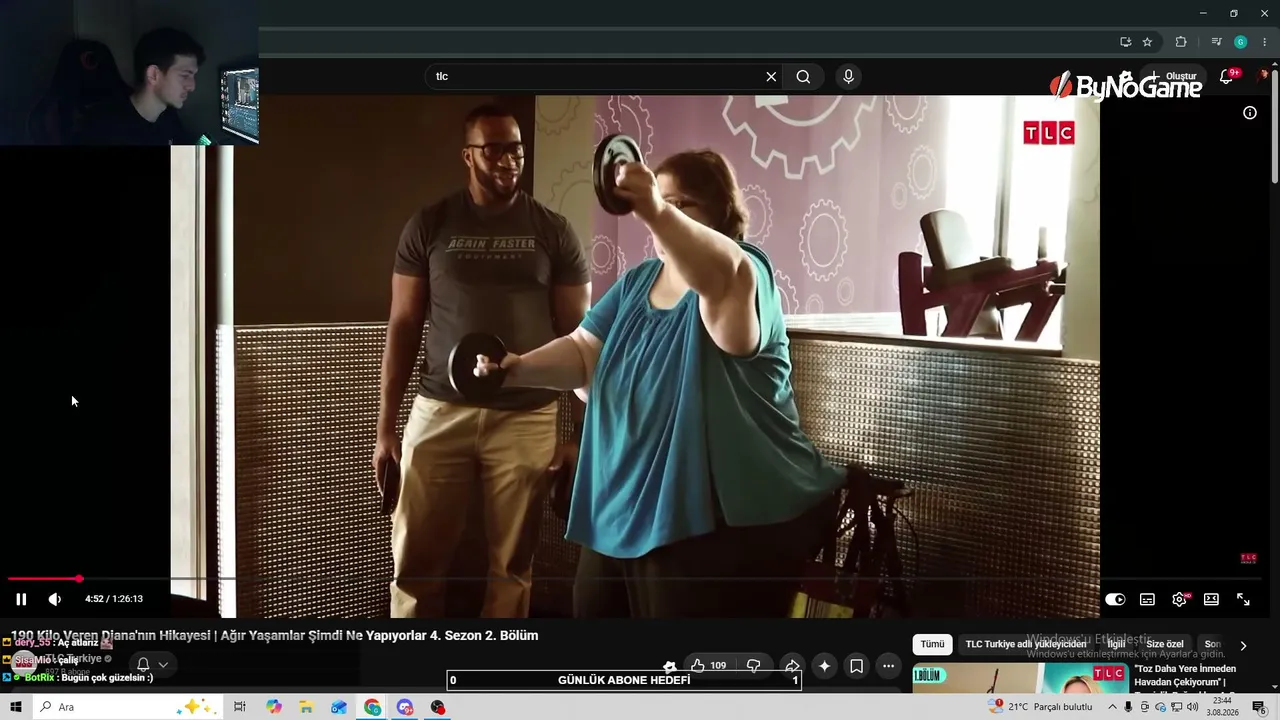
Task: Toggle the autoplay switch
Action: tap(1115, 599)
